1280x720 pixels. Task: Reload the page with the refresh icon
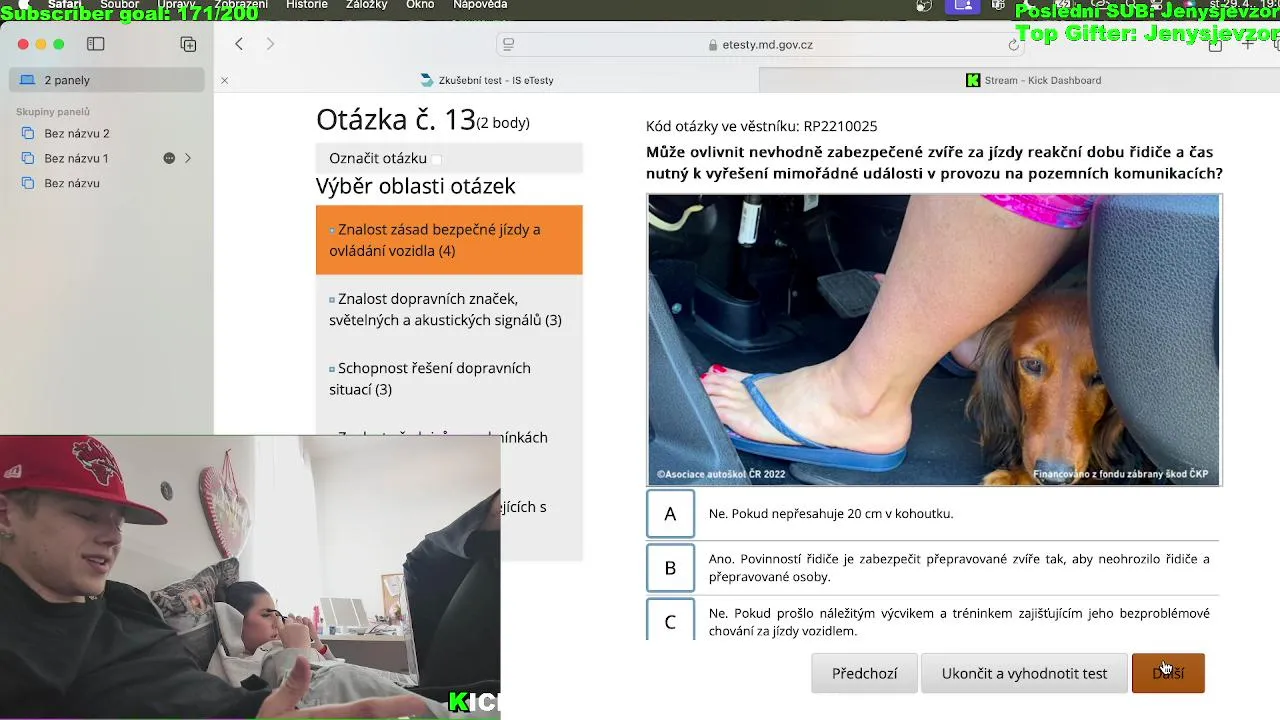tap(1014, 45)
